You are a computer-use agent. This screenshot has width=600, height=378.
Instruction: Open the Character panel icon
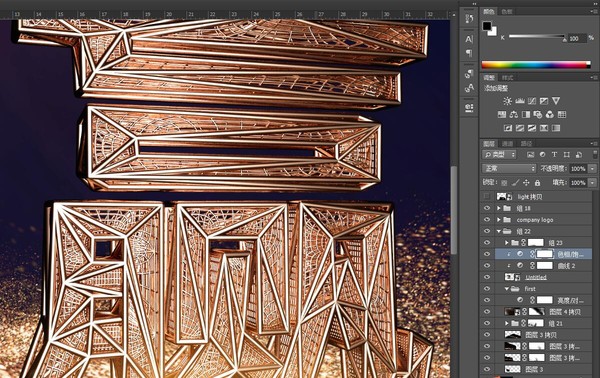click(469, 39)
